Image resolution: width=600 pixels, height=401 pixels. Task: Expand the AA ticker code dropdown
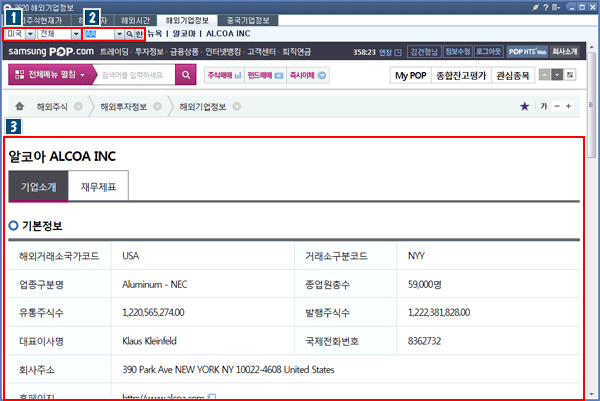pyautogui.click(x=119, y=34)
